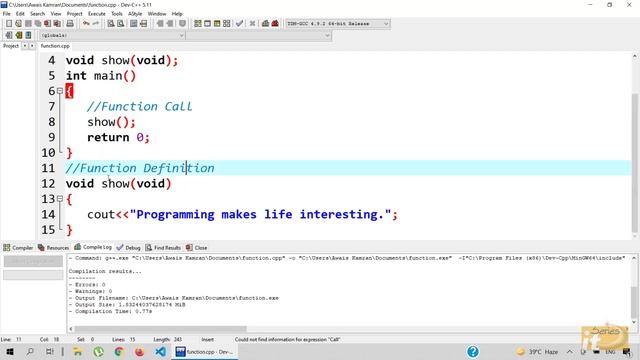Open the File menu
Image resolution: width=640 pixels, height=360 pixels.
click(7, 13)
